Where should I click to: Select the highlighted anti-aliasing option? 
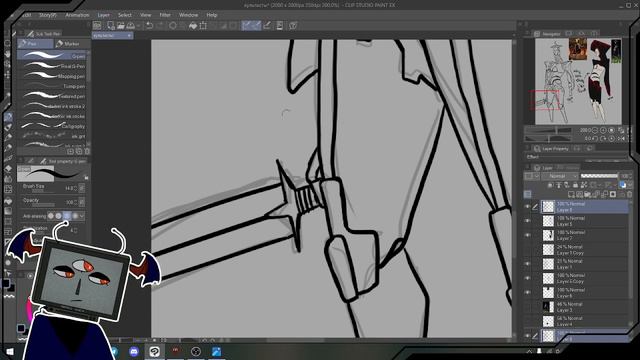67,216
